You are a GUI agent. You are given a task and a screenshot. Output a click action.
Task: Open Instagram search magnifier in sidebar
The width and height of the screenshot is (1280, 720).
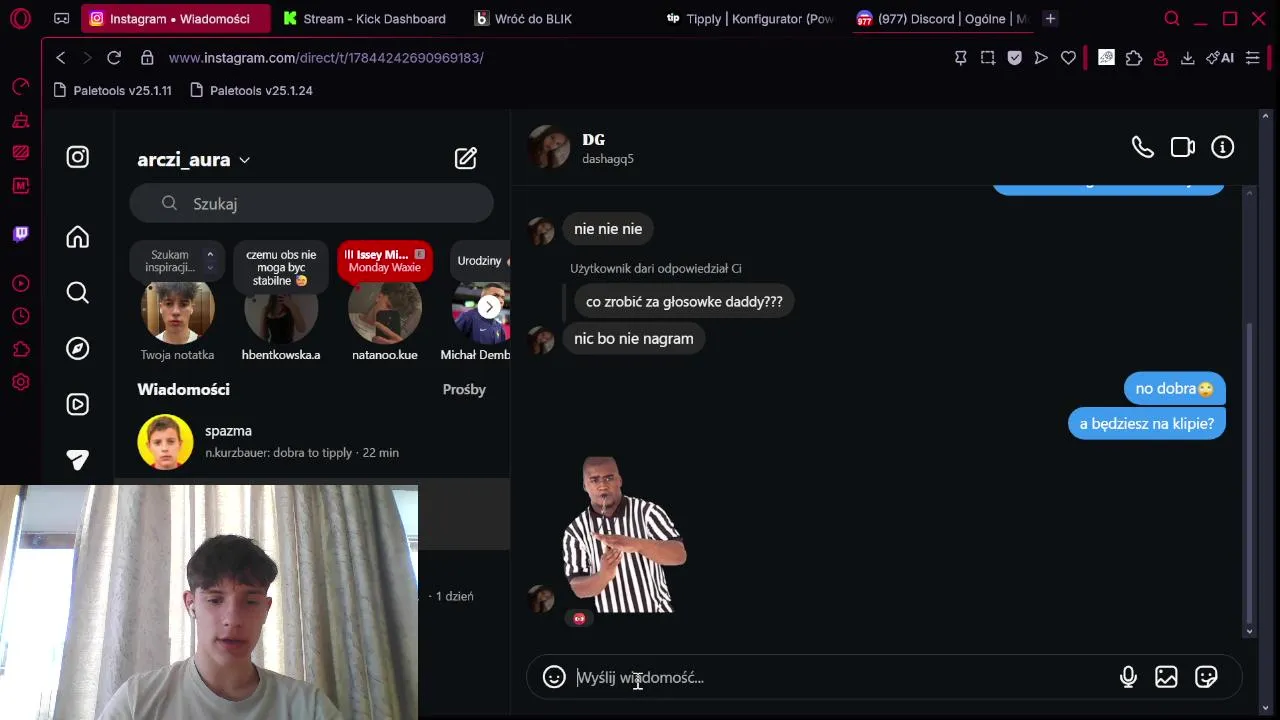pyautogui.click(x=77, y=292)
